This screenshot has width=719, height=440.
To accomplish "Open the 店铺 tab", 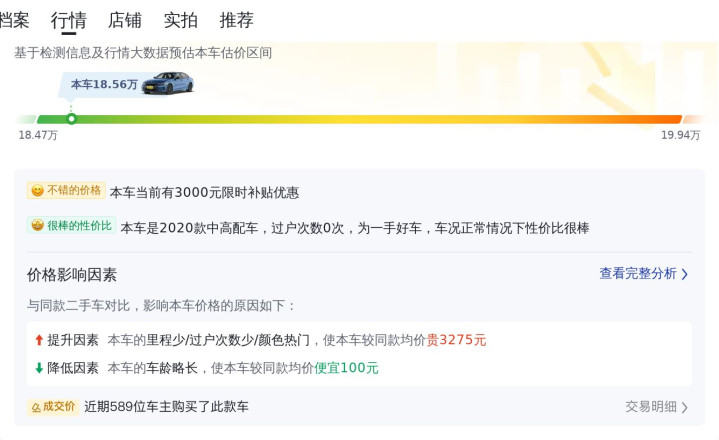I will coord(125,20).
